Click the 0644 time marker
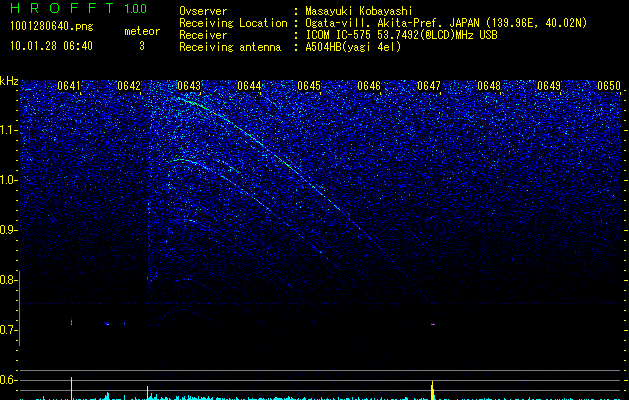The image size is (629, 400). click(x=249, y=86)
